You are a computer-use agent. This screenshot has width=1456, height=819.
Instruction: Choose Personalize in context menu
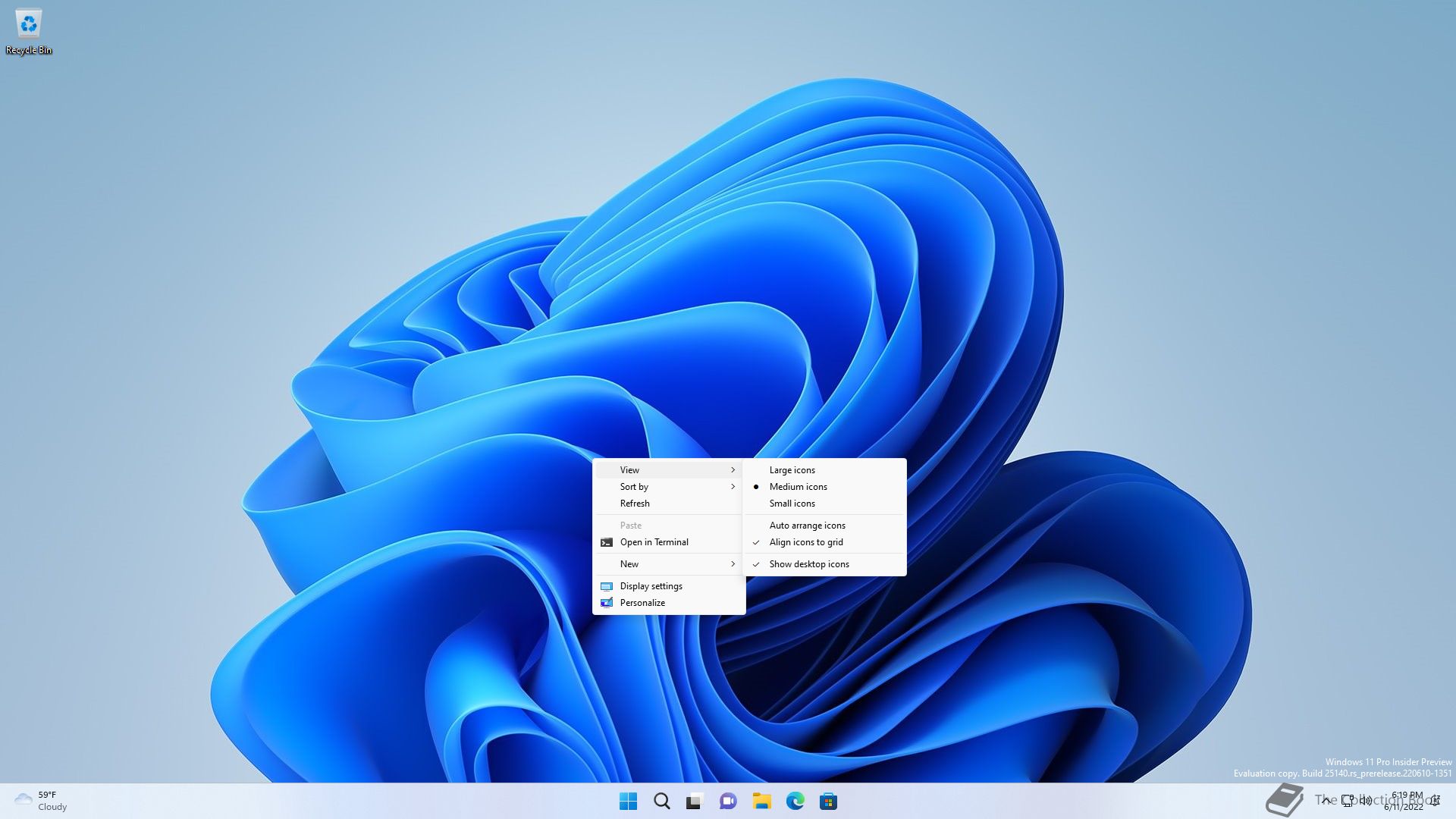[669, 603]
